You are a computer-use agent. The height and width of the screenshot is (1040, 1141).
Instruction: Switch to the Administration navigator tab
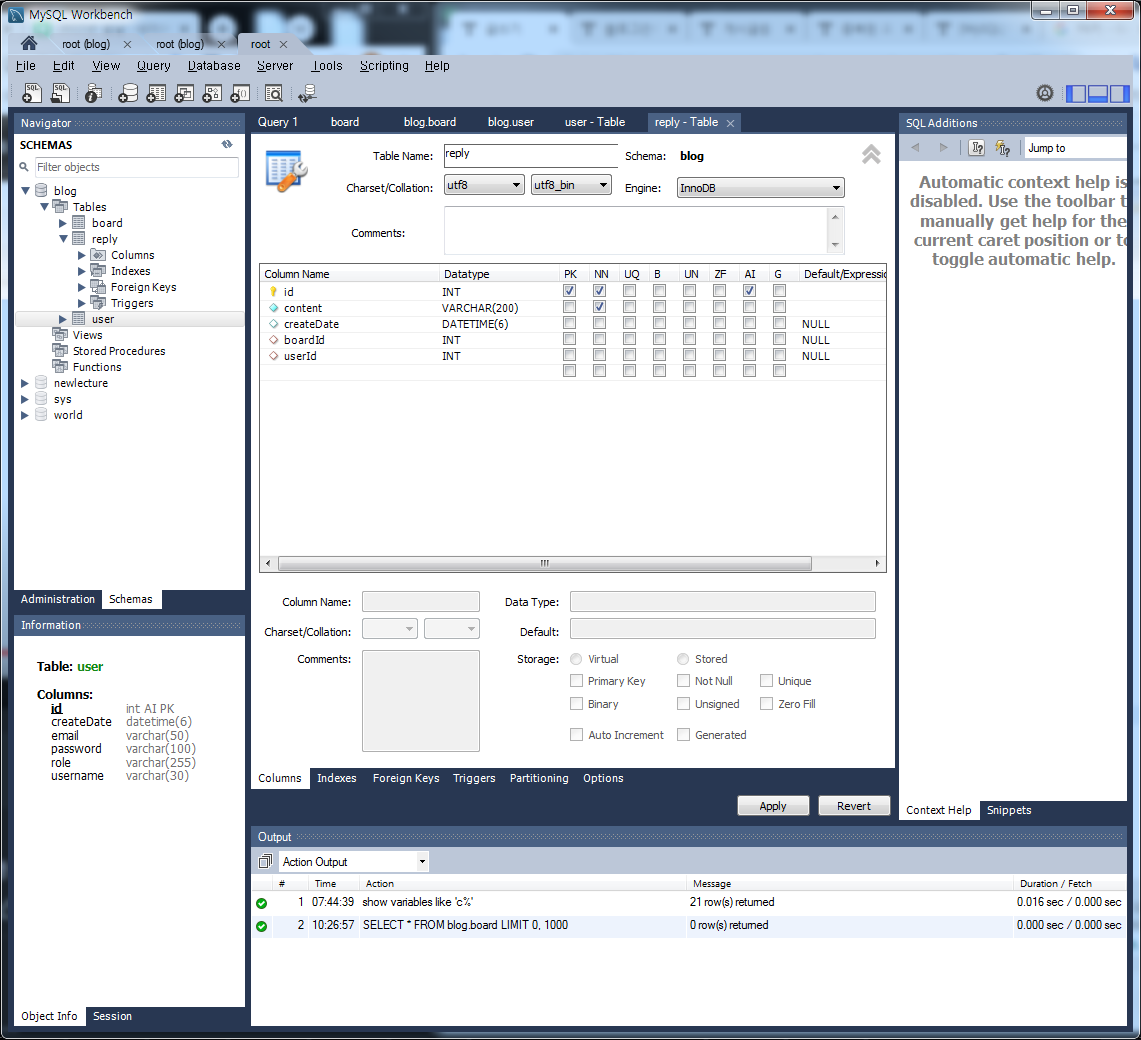[57, 599]
